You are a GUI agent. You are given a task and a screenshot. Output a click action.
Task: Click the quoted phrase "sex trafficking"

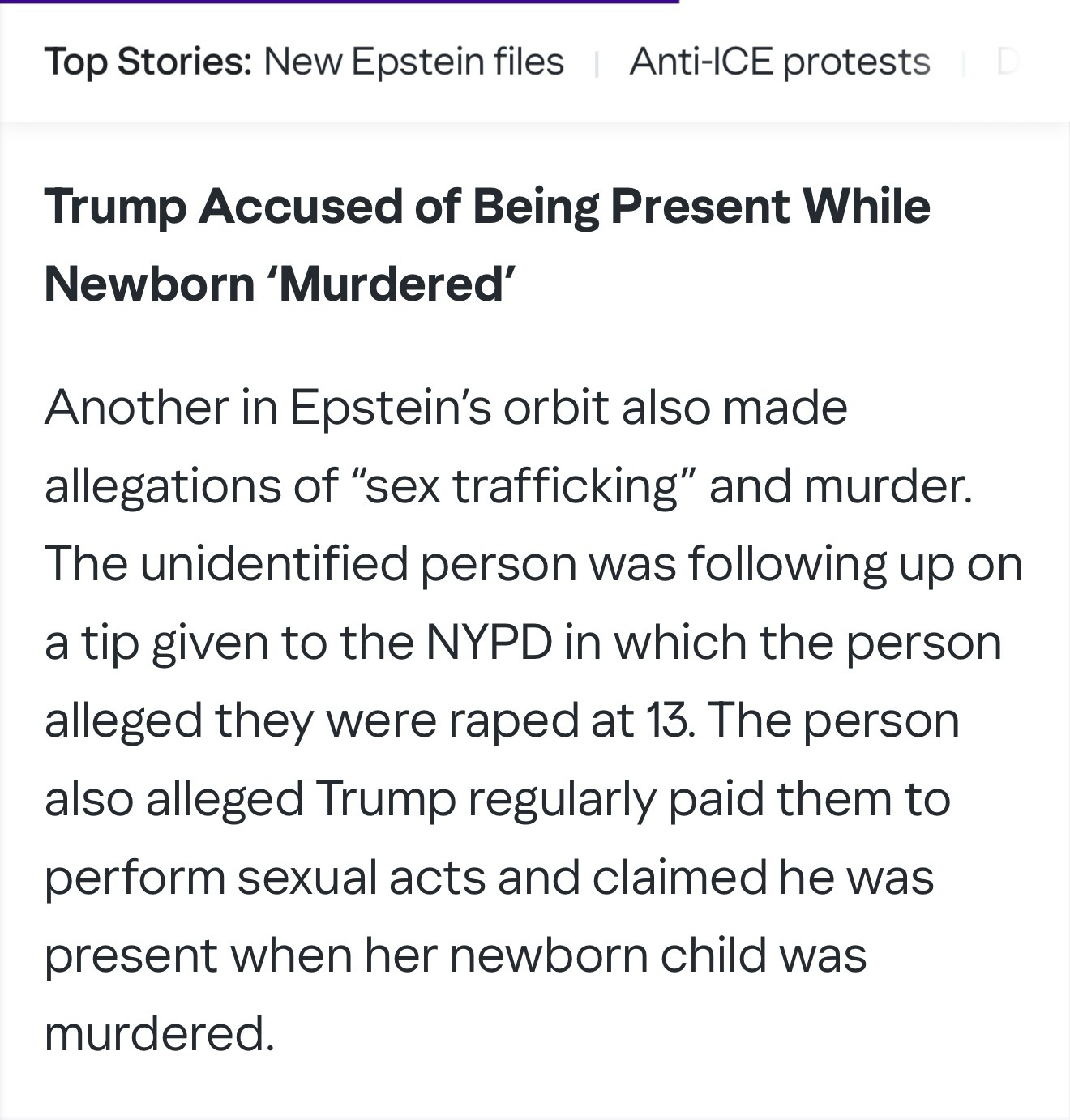click(x=522, y=486)
